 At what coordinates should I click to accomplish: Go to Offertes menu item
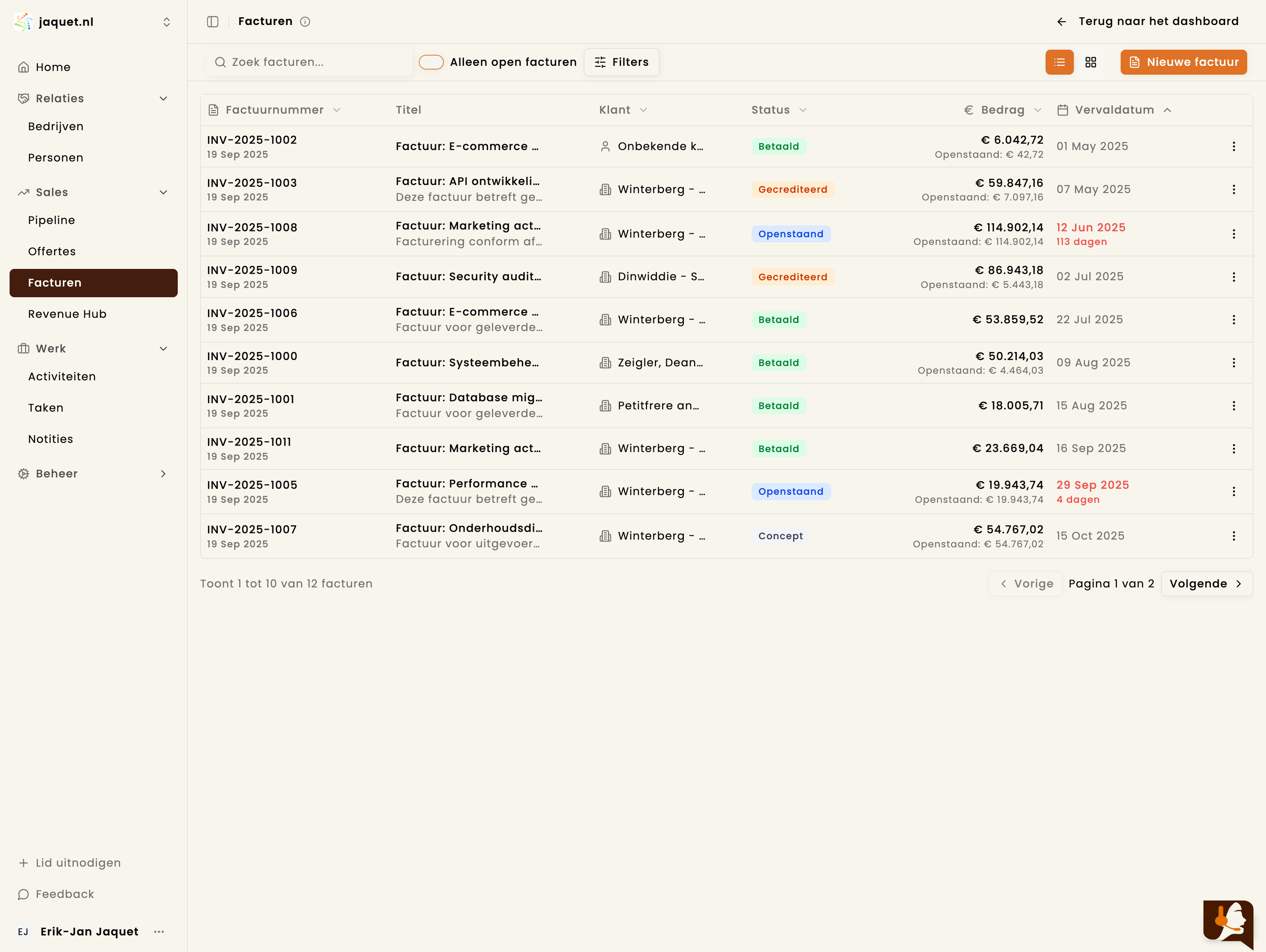click(52, 251)
